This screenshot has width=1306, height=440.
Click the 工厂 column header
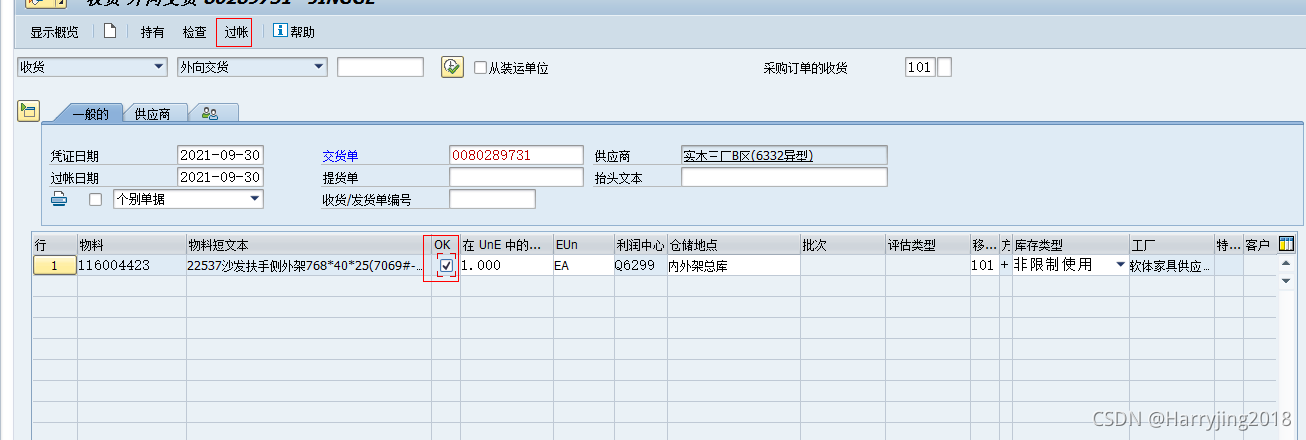pos(1170,245)
